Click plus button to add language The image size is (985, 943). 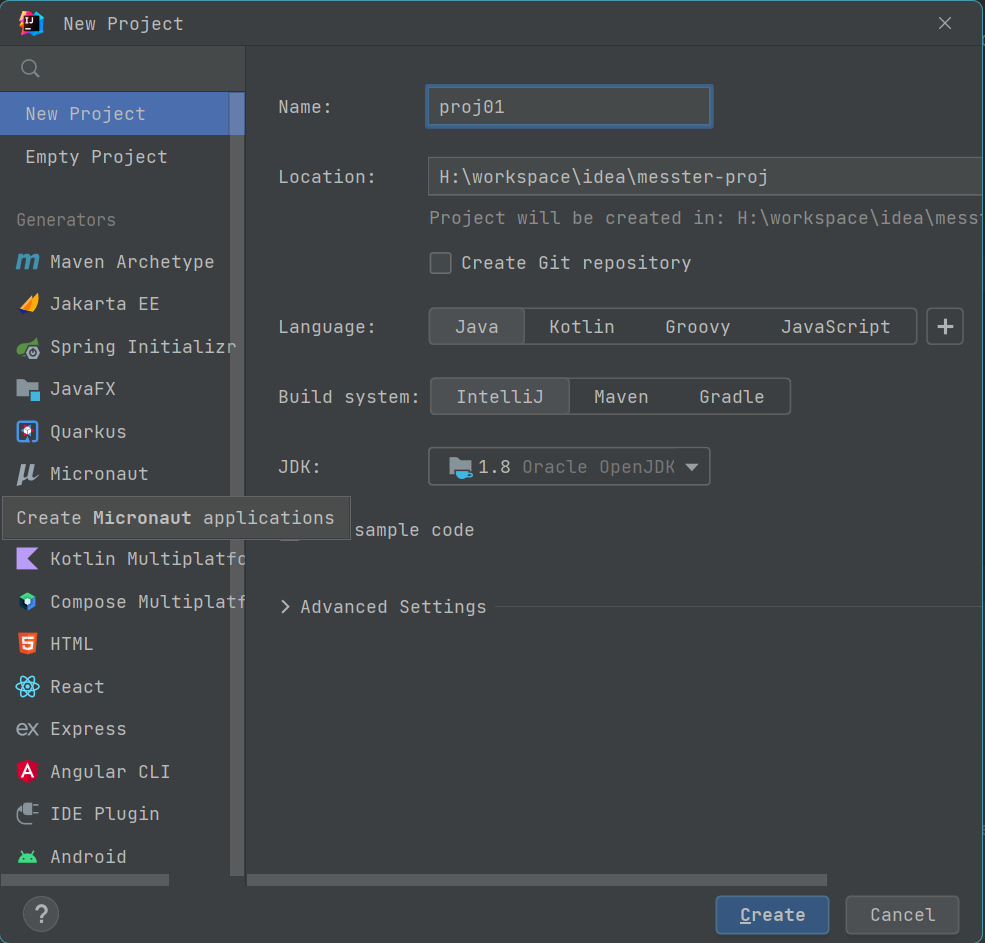(945, 327)
